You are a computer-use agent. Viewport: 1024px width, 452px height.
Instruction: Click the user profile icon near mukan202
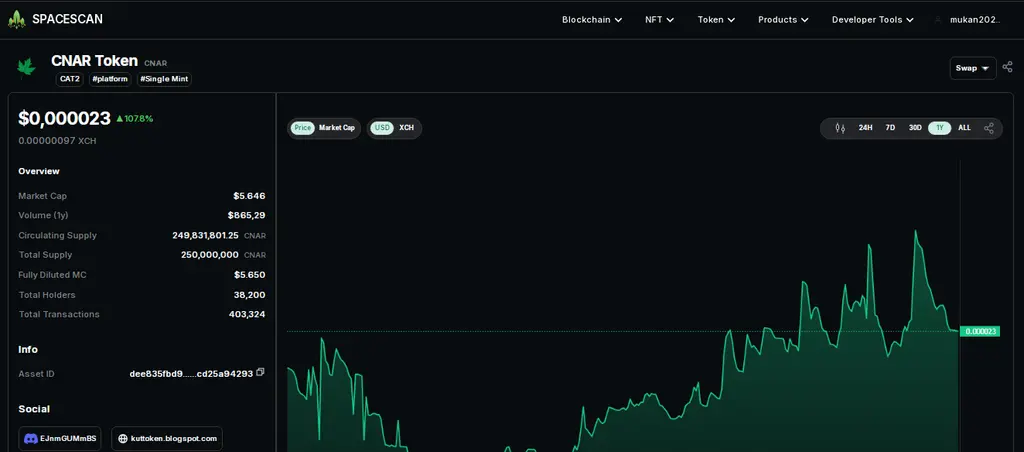(x=938, y=20)
